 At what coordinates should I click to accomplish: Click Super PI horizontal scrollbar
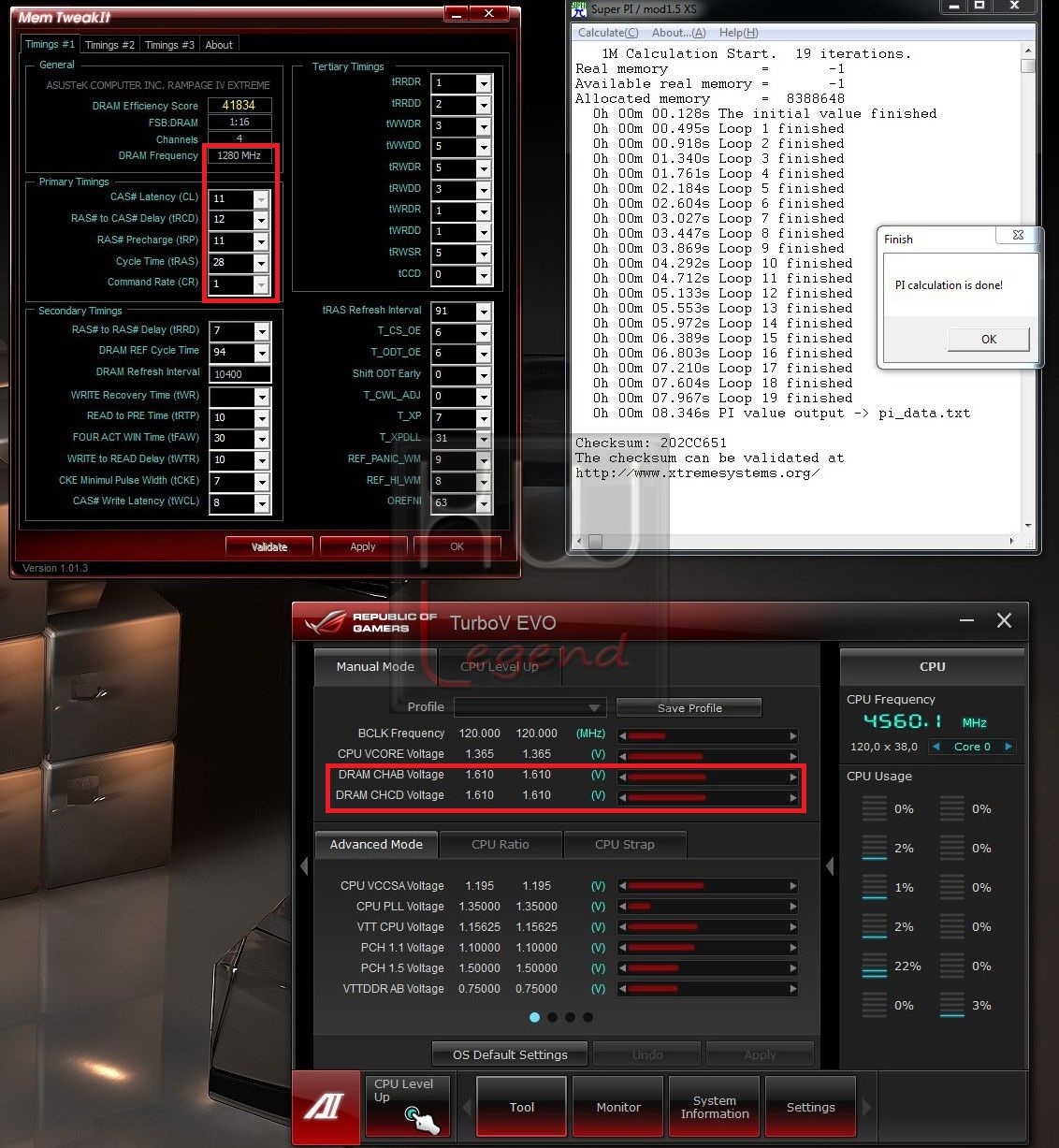point(796,541)
